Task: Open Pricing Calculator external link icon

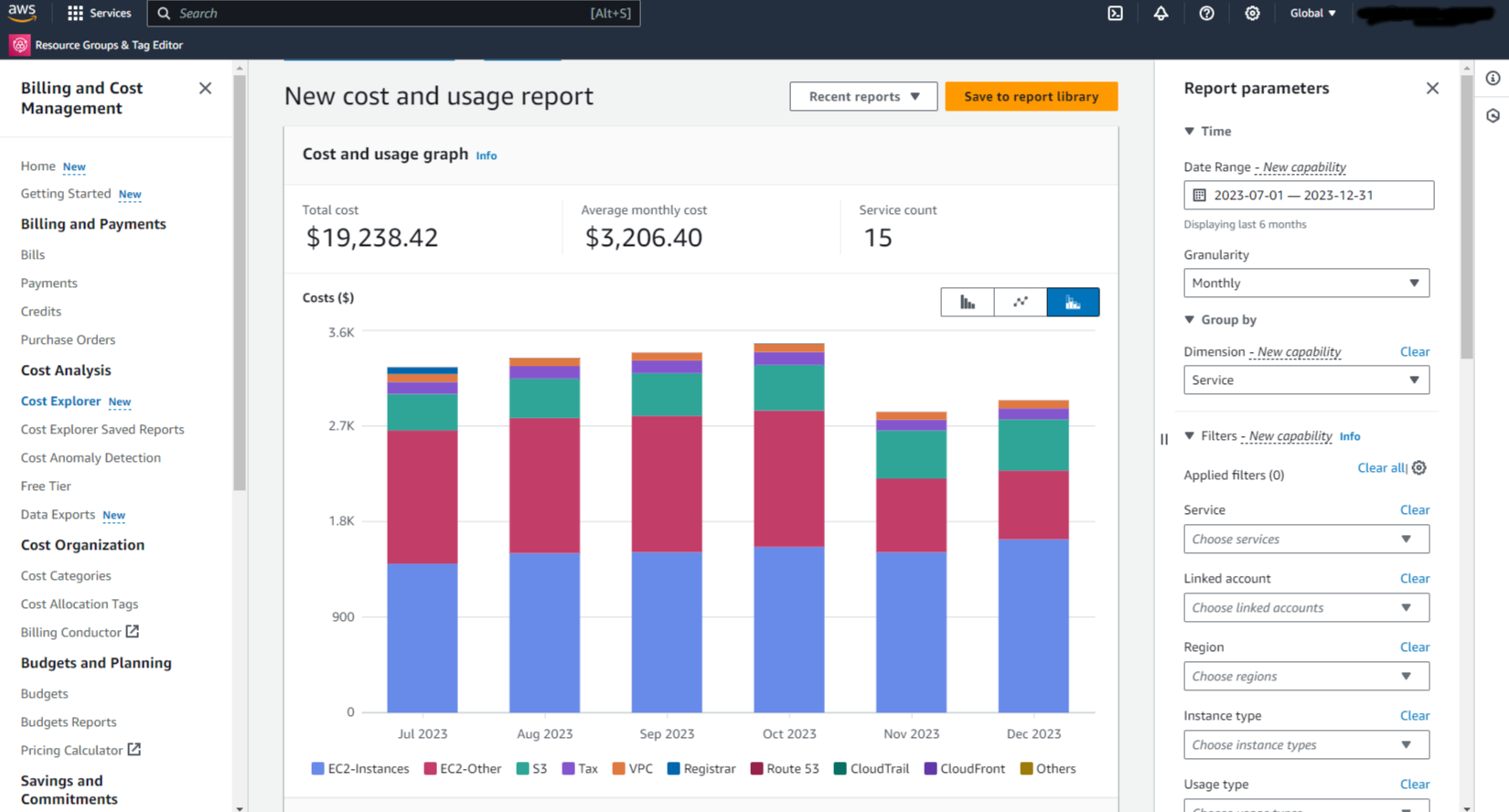Action: tap(134, 749)
